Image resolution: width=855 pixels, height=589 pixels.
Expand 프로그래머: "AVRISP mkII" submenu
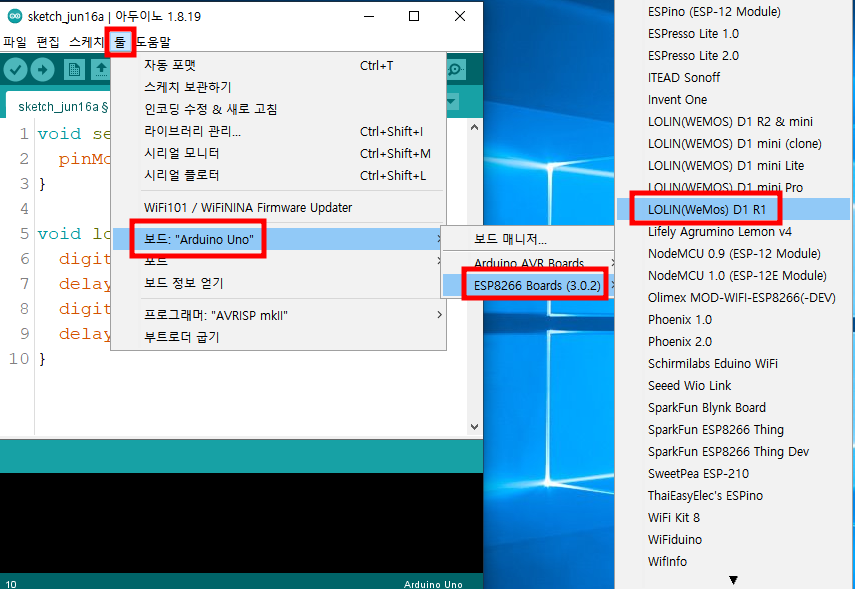[279, 315]
